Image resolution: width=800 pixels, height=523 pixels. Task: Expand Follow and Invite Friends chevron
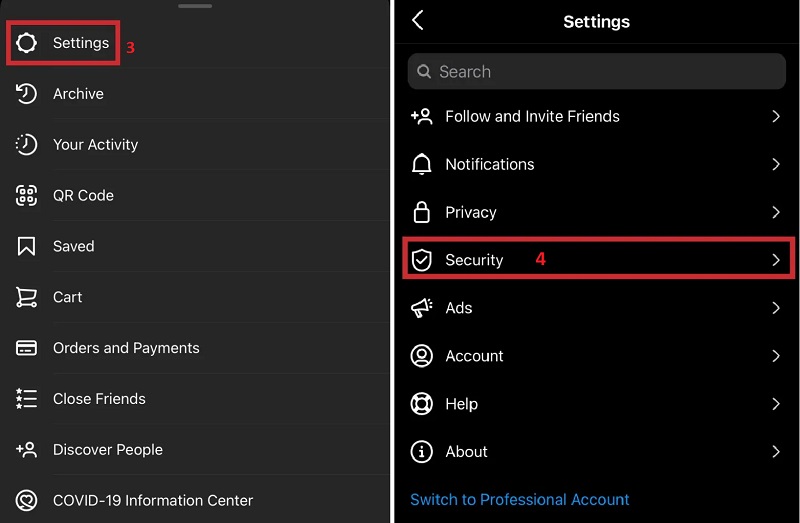point(776,116)
